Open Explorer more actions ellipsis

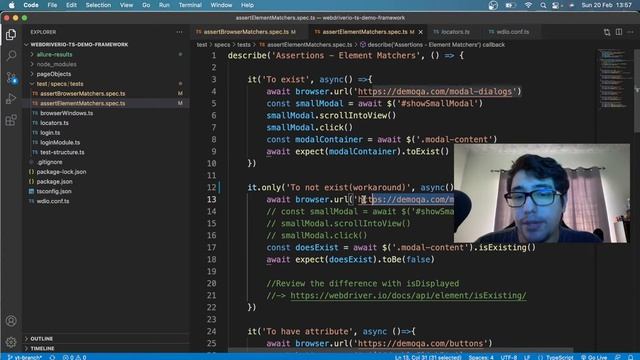[179, 32]
